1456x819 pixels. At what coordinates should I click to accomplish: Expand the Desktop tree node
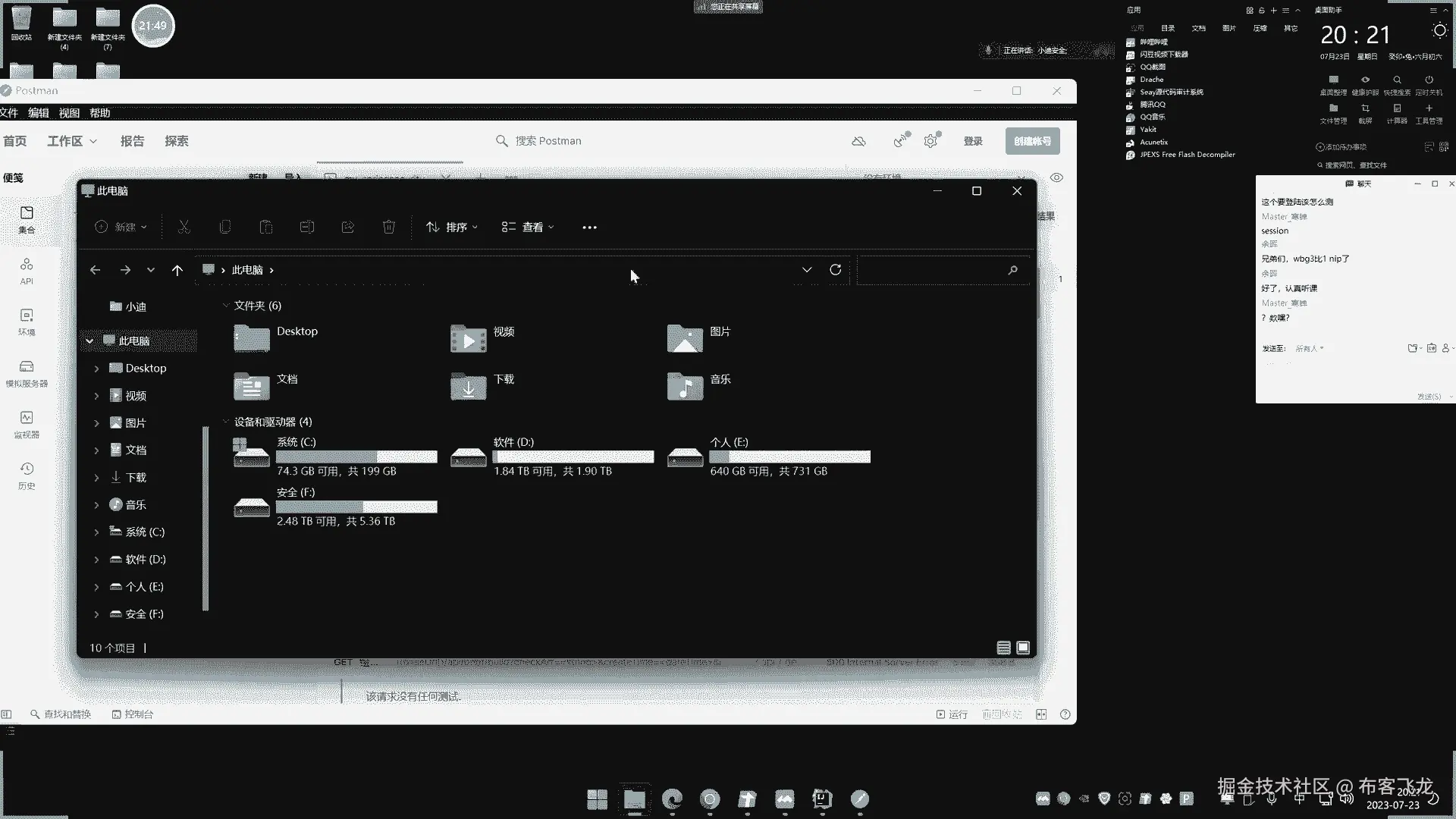96,369
